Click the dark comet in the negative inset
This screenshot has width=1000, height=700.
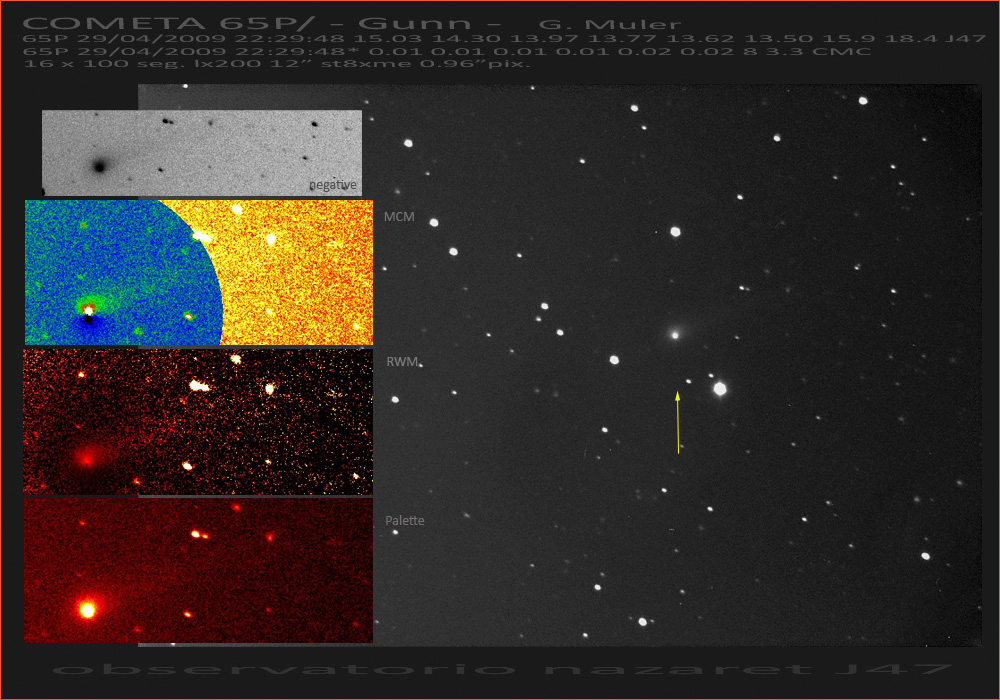[x=99, y=166]
